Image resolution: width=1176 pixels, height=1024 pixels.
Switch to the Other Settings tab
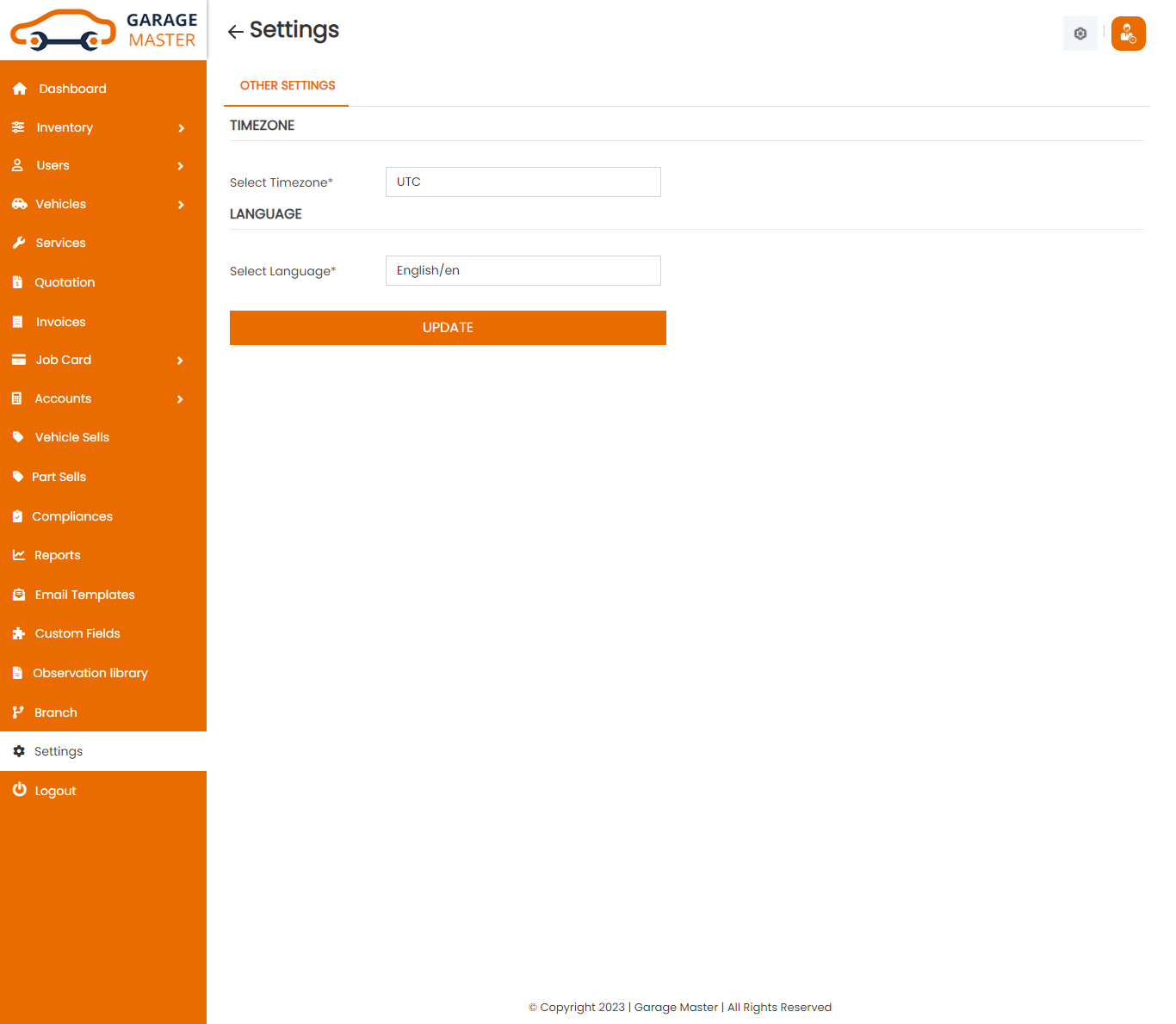(288, 85)
